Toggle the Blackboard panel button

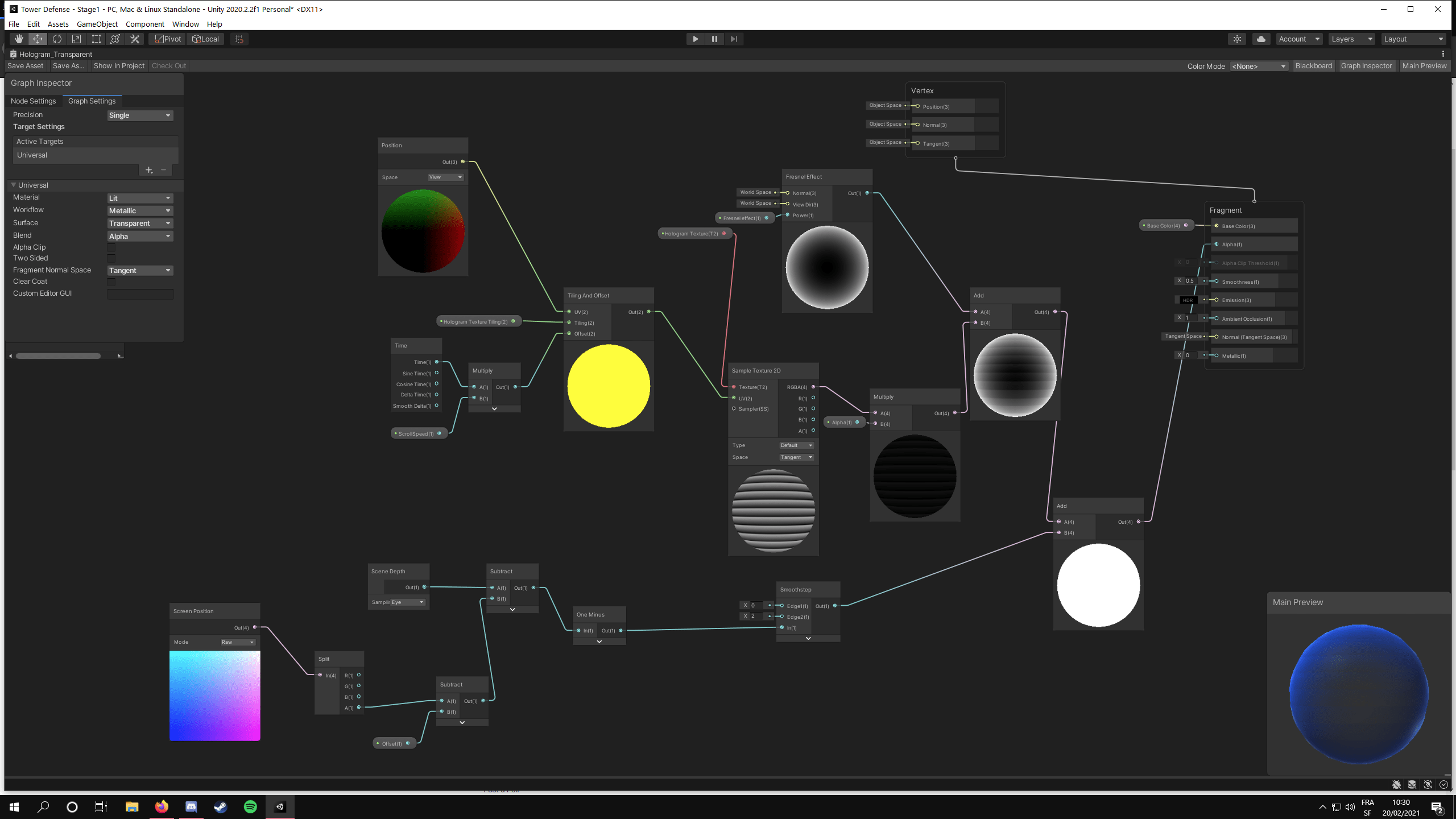(x=1313, y=65)
